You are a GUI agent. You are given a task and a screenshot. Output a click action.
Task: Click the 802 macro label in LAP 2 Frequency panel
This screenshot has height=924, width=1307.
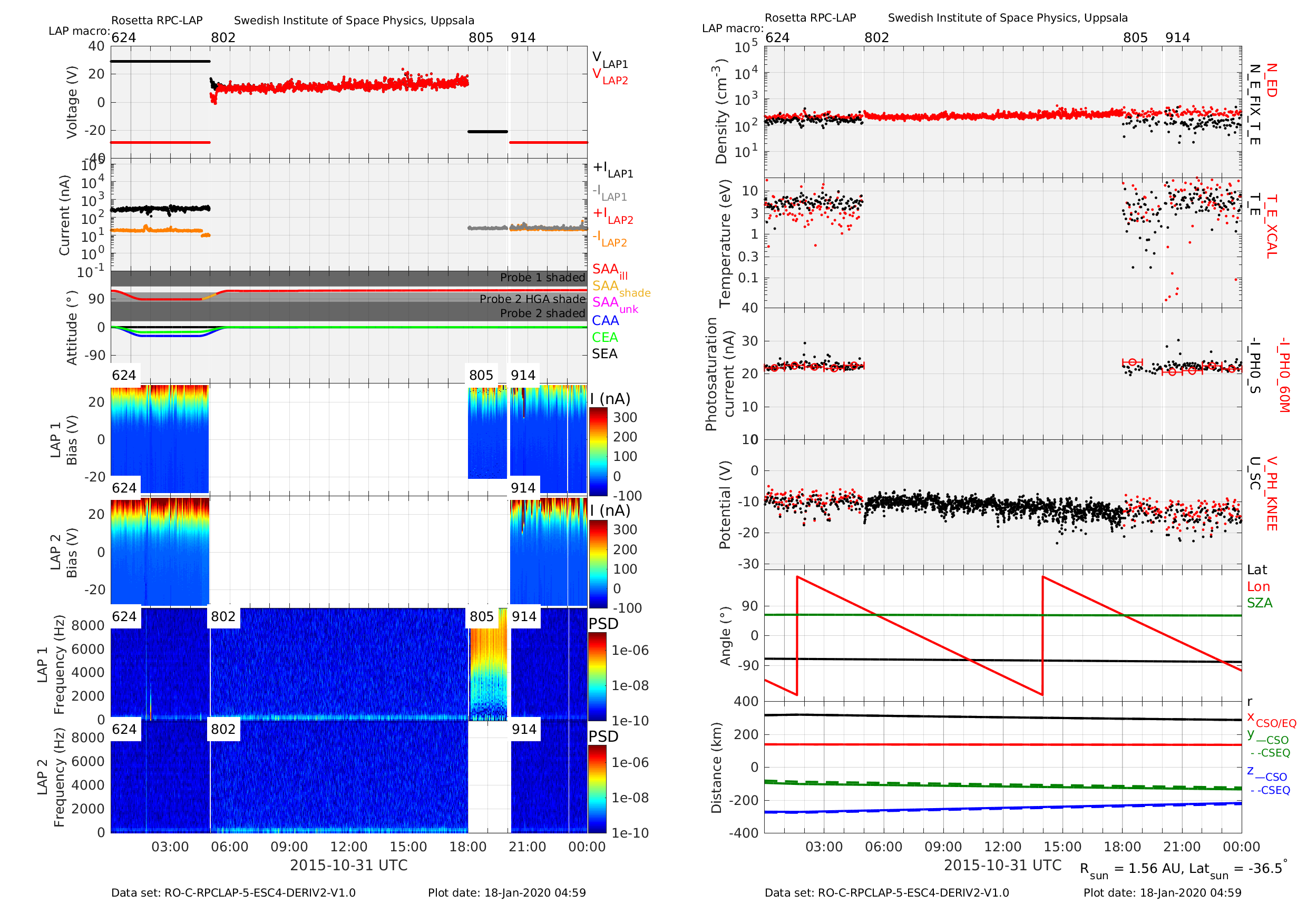(223, 730)
